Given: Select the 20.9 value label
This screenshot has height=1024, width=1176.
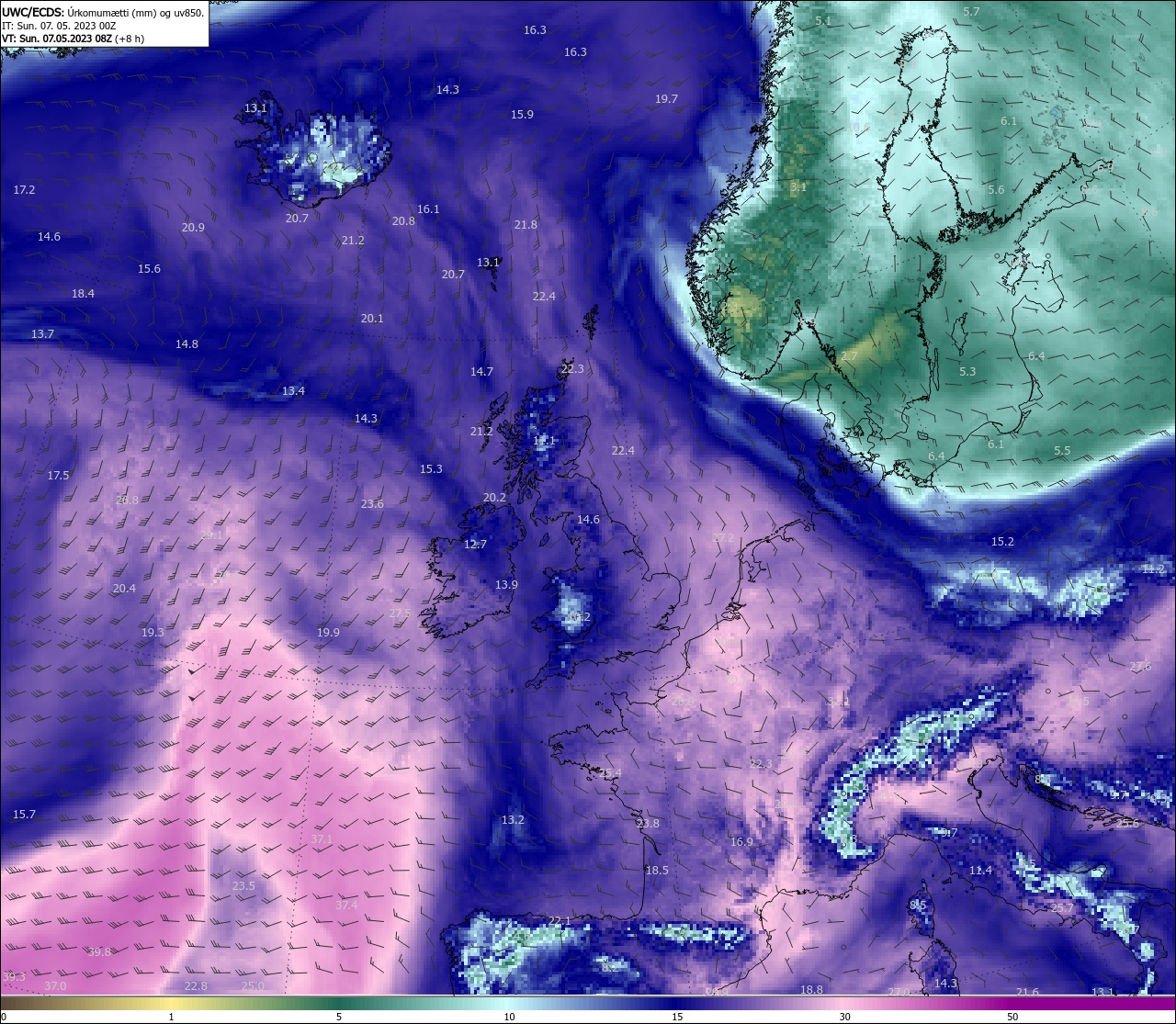Looking at the screenshot, I should [x=193, y=228].
